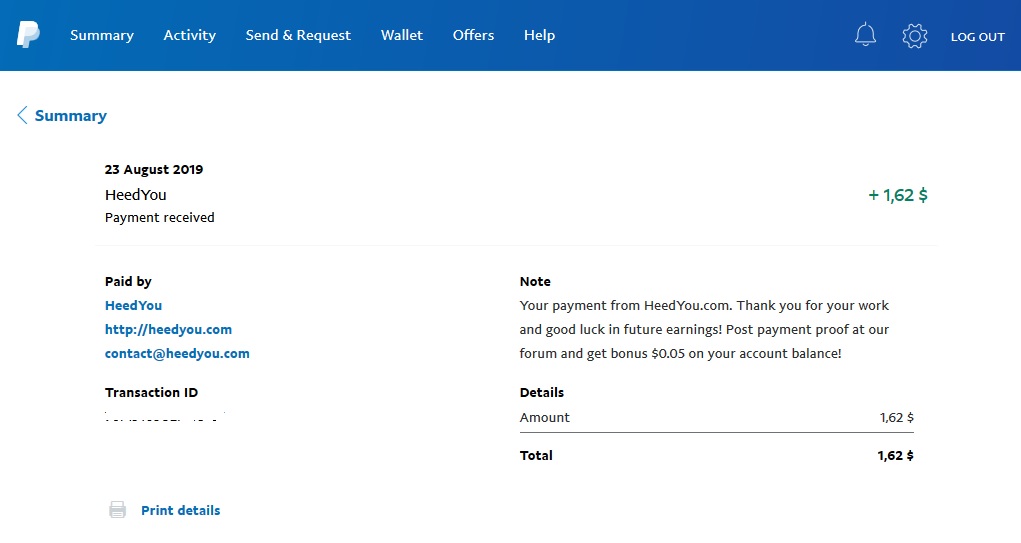Click the Total row label
Image resolution: width=1021 pixels, height=543 pixels.
(536, 456)
